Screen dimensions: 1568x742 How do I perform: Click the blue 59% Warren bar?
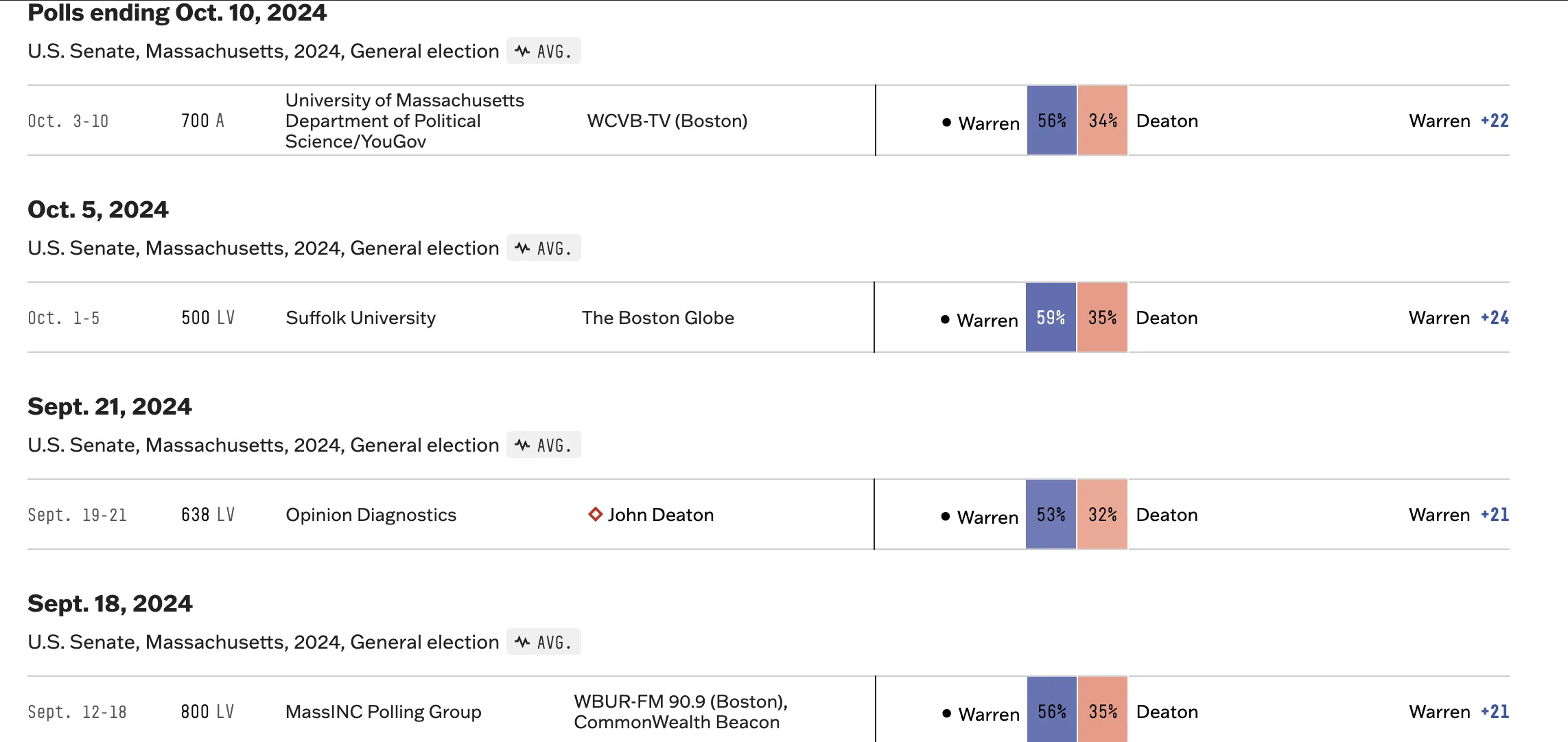coord(1051,318)
